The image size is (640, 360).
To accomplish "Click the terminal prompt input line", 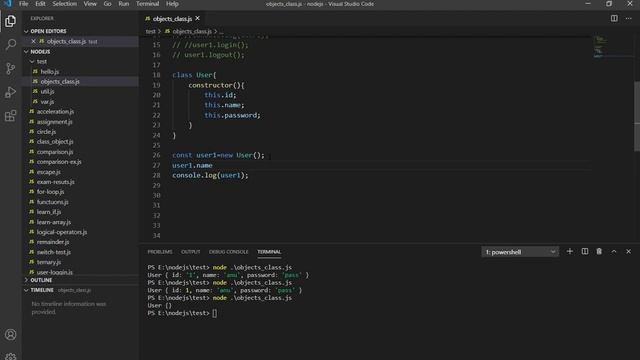I will [183, 313].
